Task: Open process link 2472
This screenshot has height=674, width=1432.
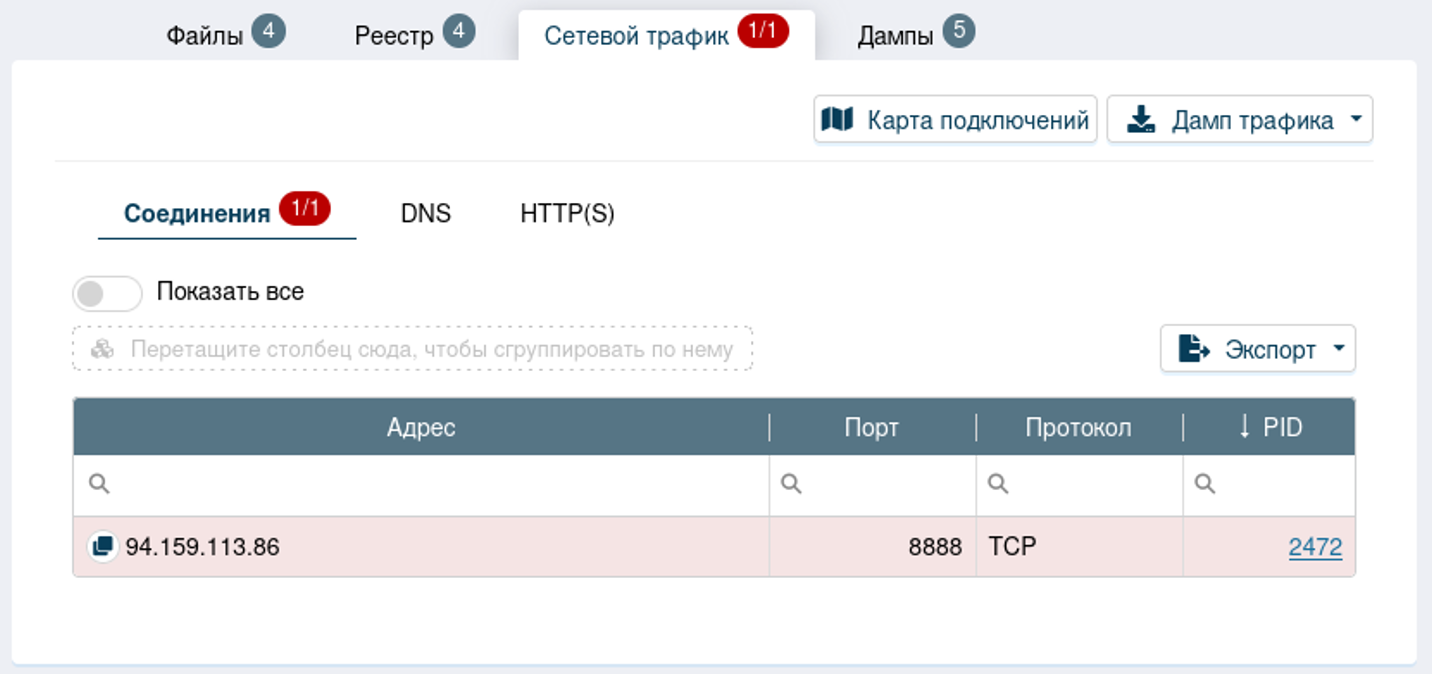Action: point(1315,547)
